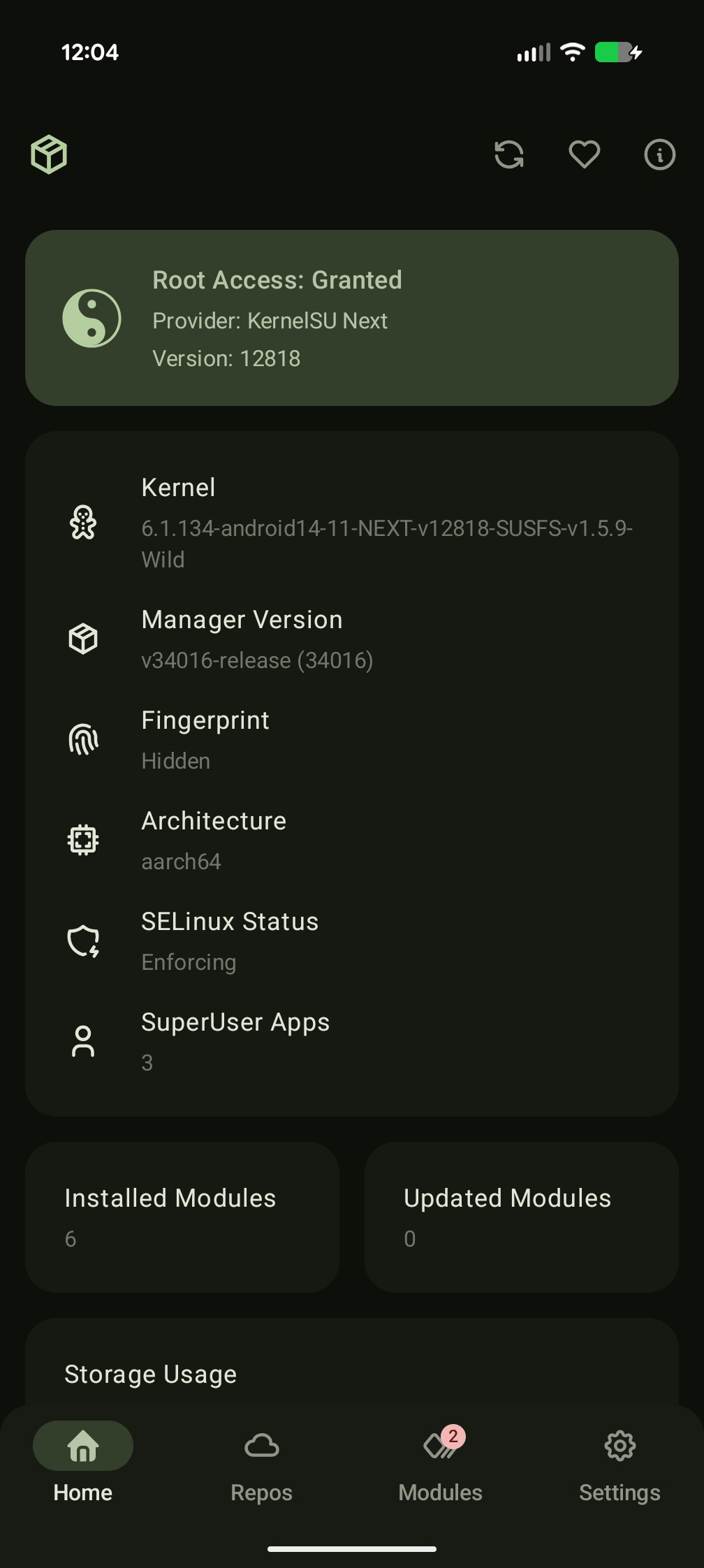This screenshot has width=704, height=1568.
Task: Tap the SuperUser Apps person icon
Action: pyautogui.click(x=83, y=1041)
